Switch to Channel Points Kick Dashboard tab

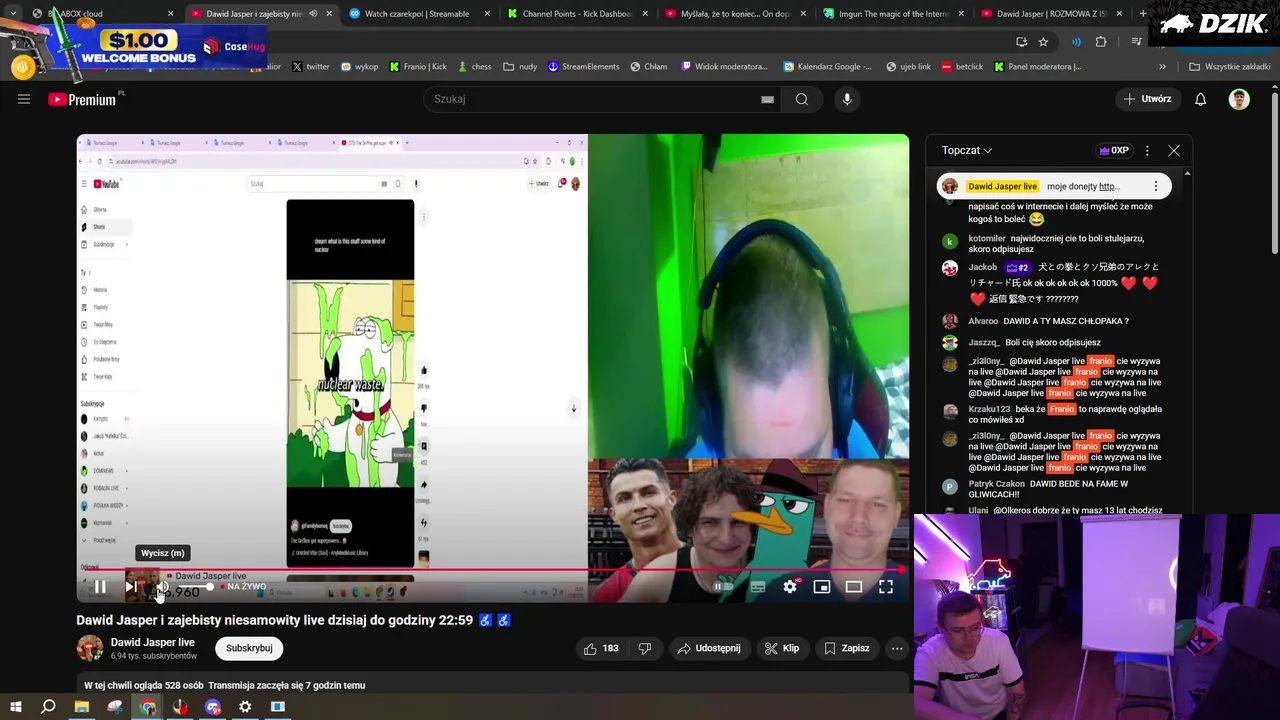(x=578, y=14)
